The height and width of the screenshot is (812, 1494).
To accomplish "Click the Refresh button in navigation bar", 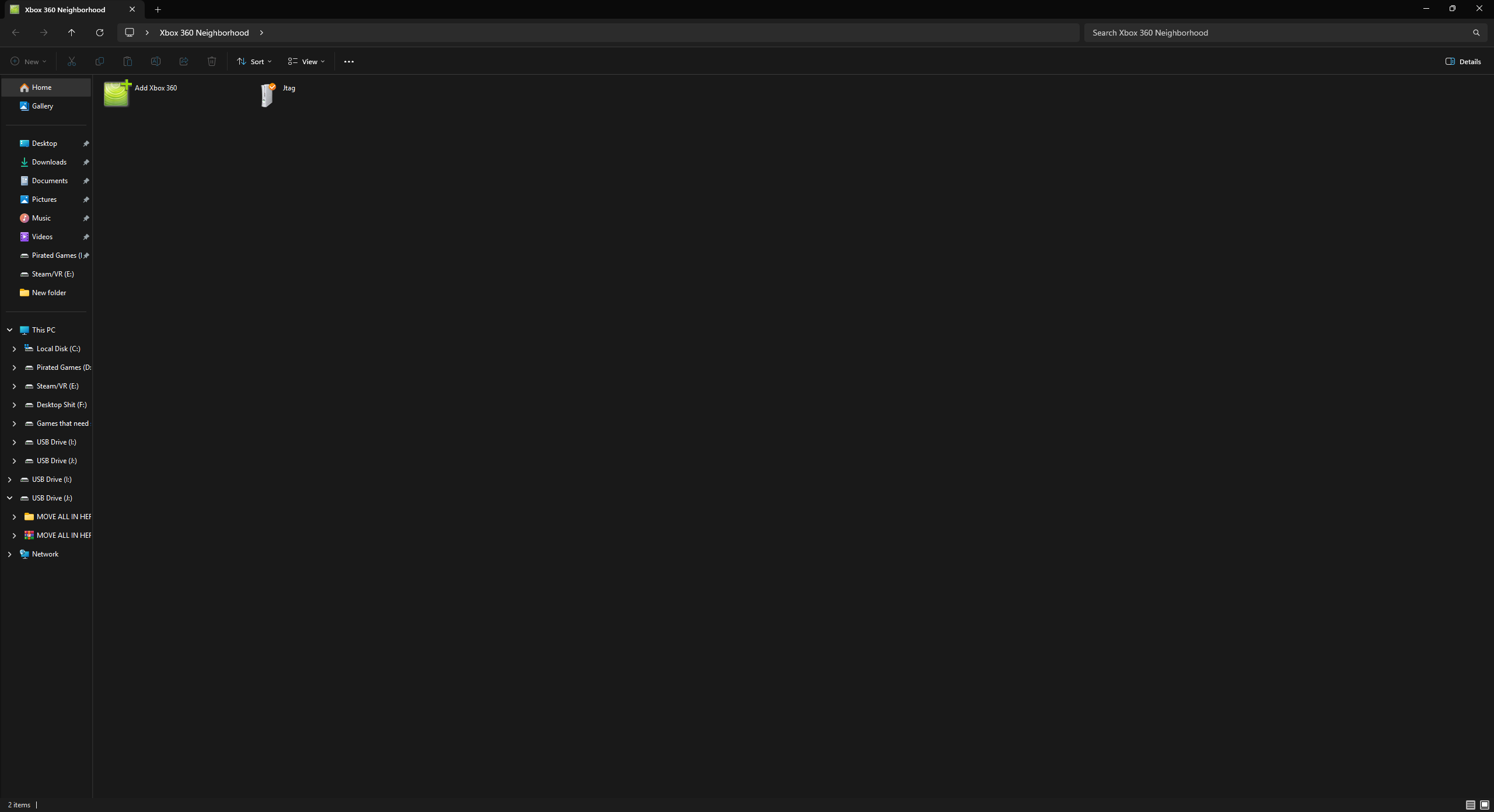I will (x=100, y=33).
